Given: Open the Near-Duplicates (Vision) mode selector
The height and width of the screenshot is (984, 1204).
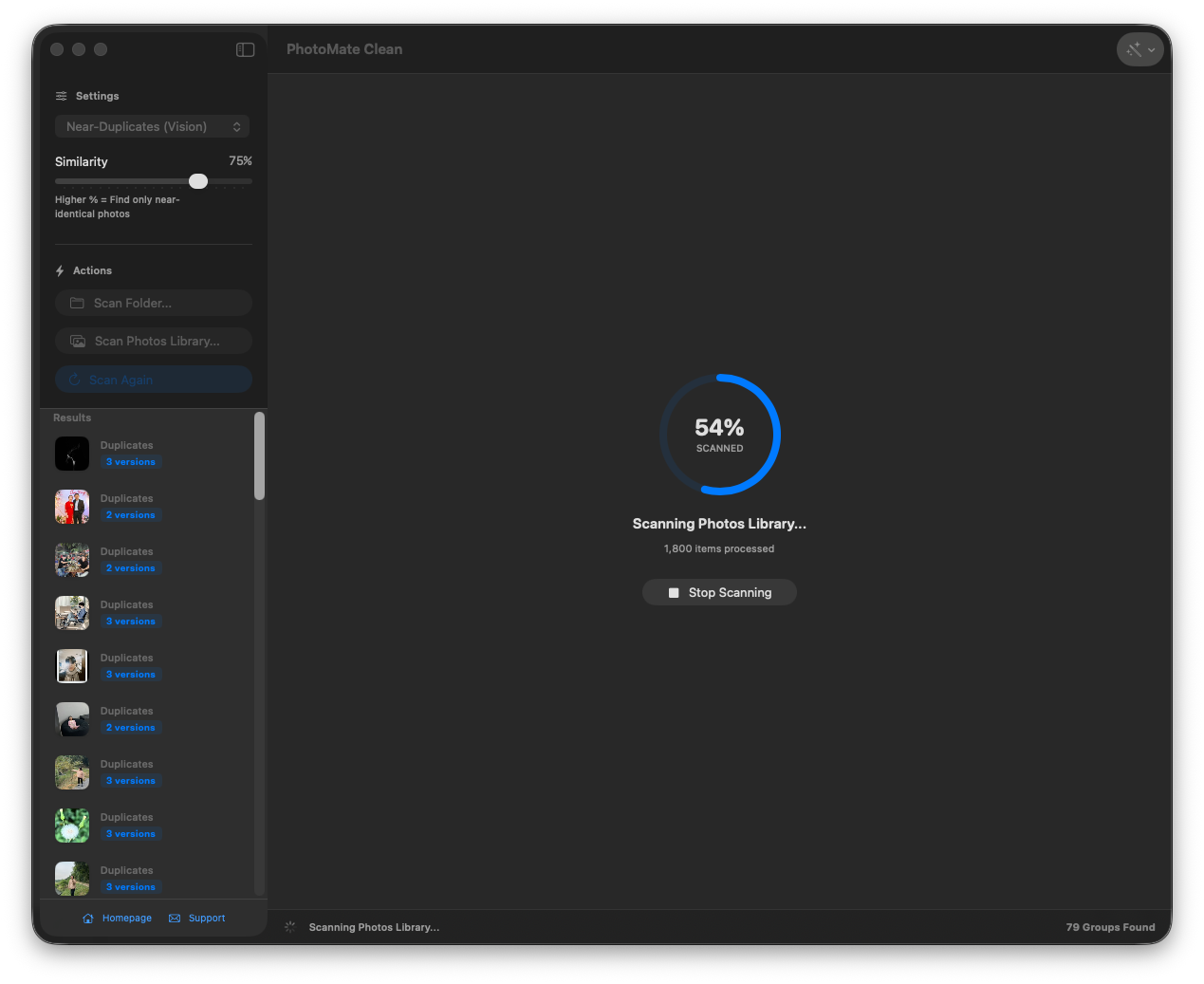Looking at the screenshot, I should pyautogui.click(x=152, y=126).
